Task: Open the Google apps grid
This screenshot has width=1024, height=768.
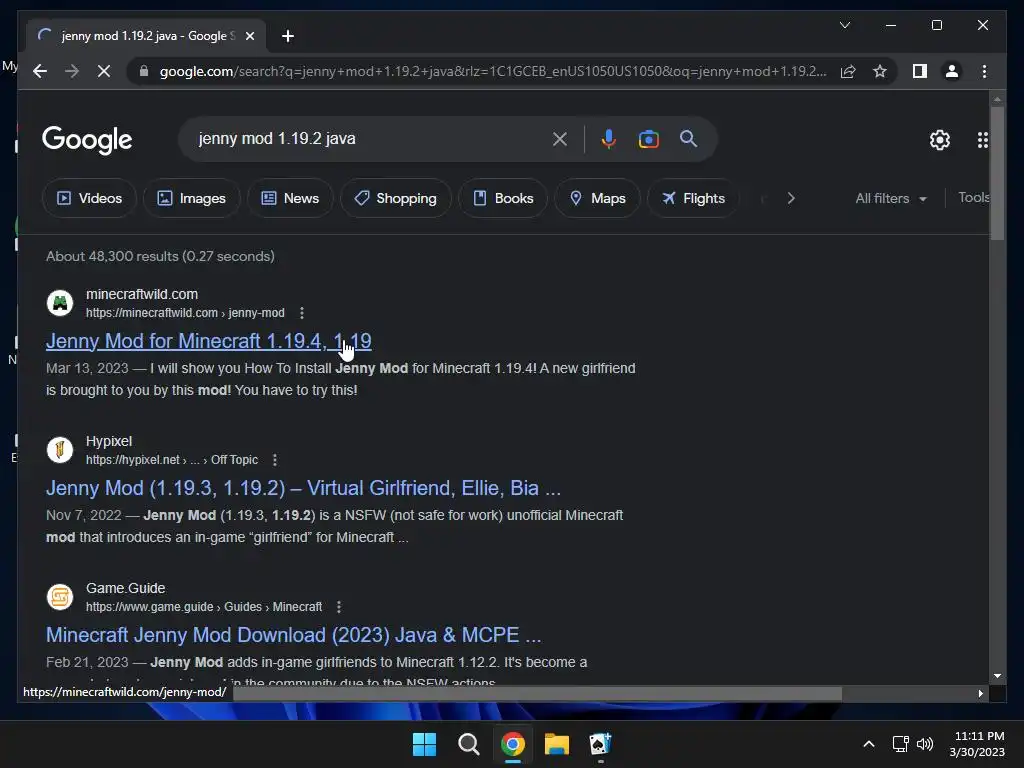Action: click(x=982, y=140)
